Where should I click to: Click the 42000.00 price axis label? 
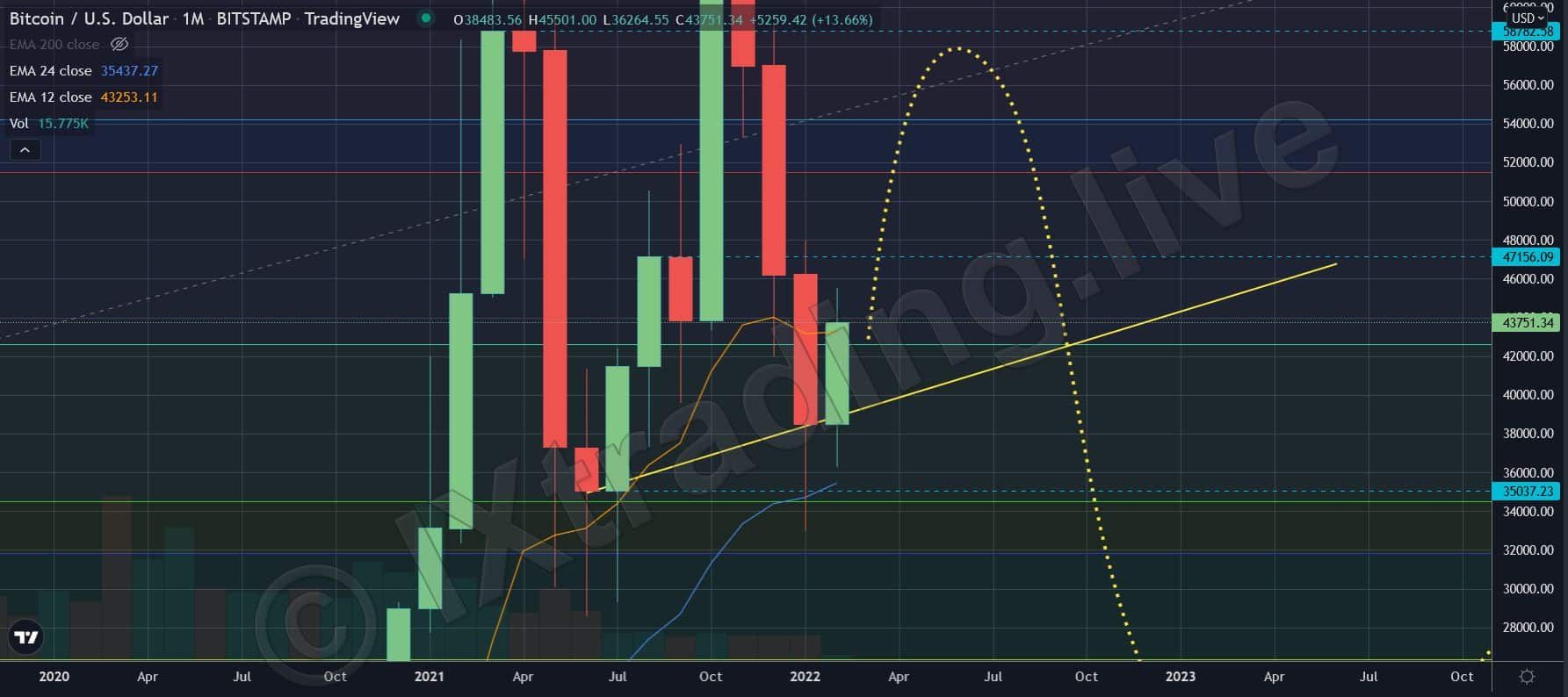(x=1528, y=356)
